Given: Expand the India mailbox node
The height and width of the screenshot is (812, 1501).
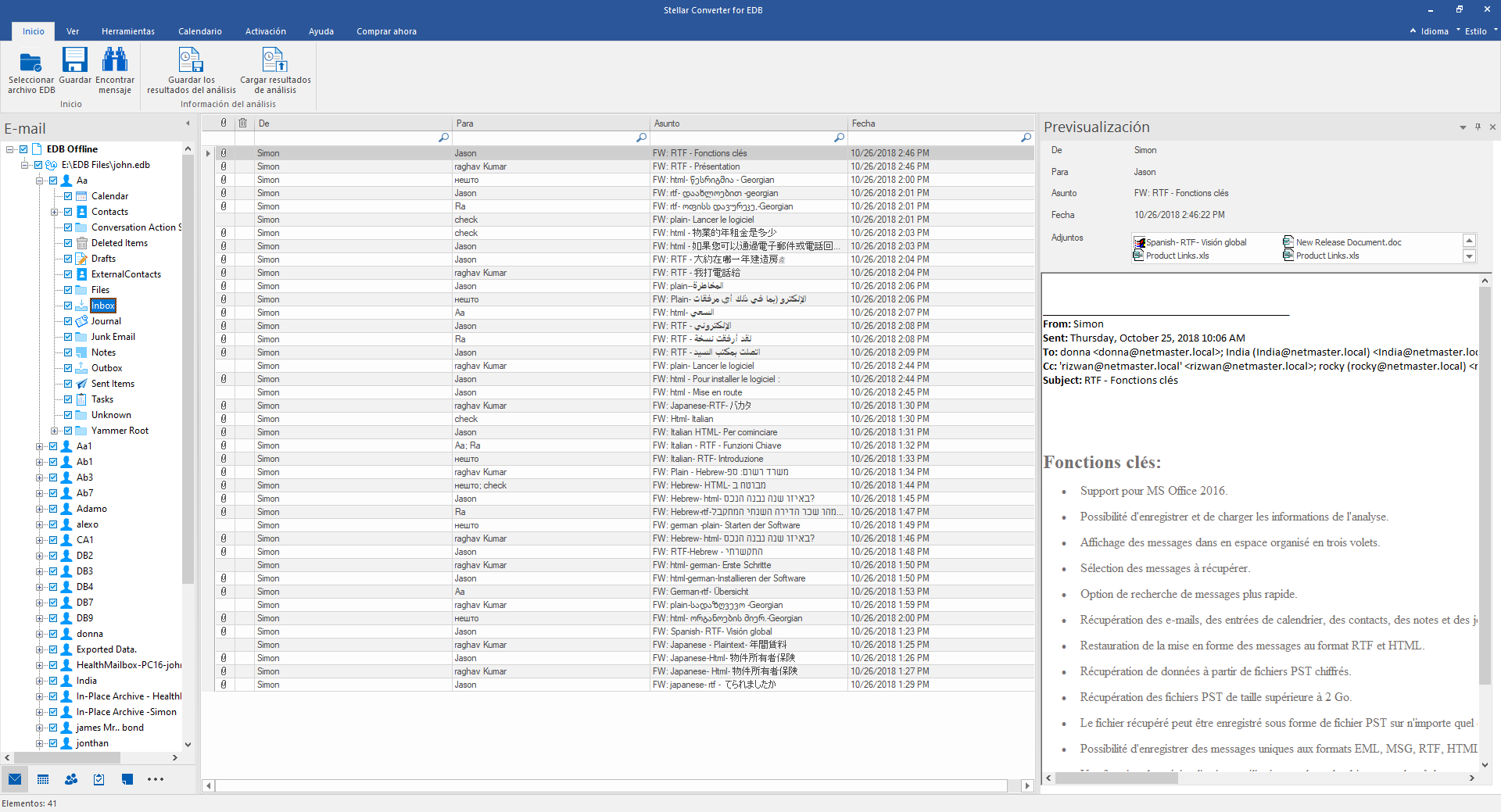Looking at the screenshot, I should (39, 681).
